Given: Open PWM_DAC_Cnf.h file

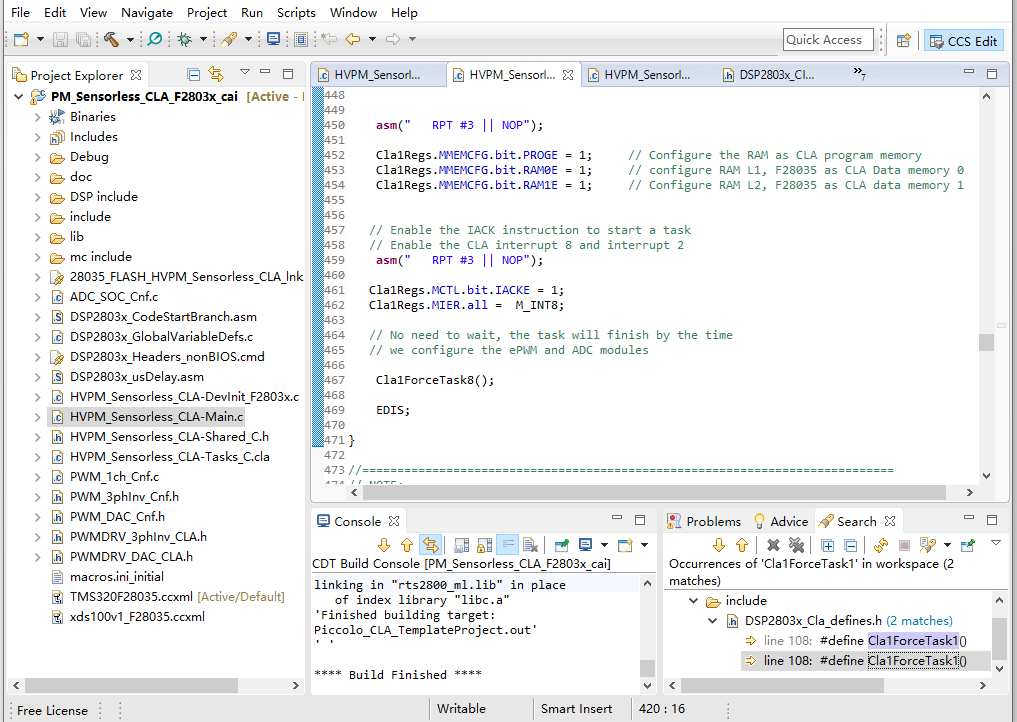Looking at the screenshot, I should click(116, 517).
